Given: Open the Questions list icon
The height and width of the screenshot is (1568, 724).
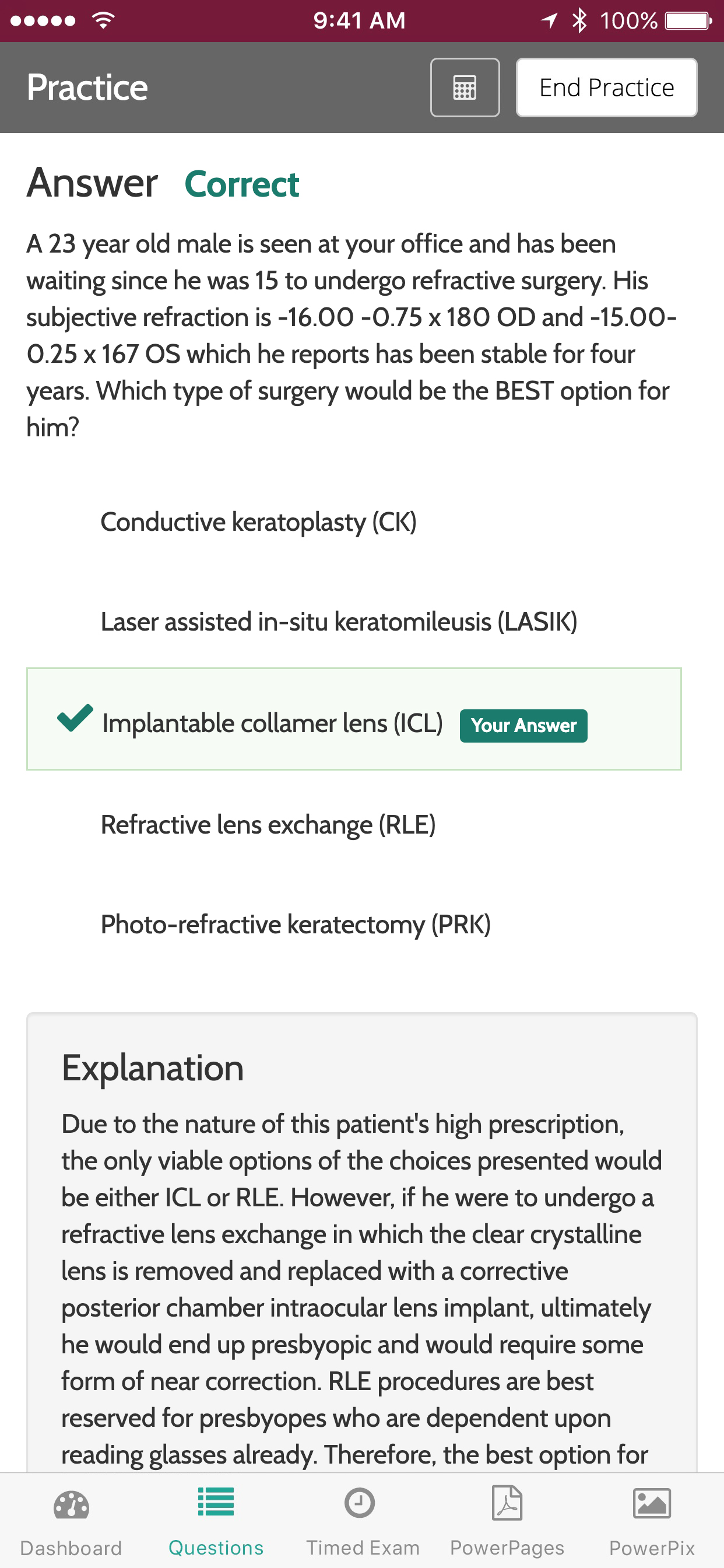Looking at the screenshot, I should [x=216, y=1501].
